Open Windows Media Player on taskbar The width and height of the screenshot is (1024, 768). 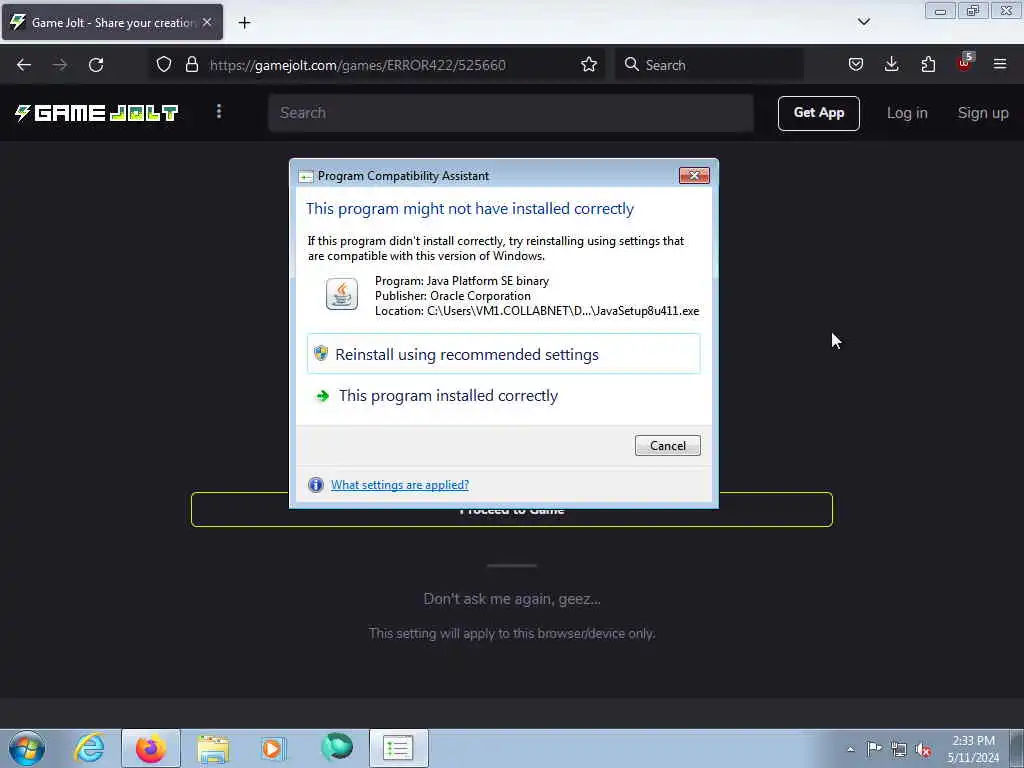coord(273,748)
